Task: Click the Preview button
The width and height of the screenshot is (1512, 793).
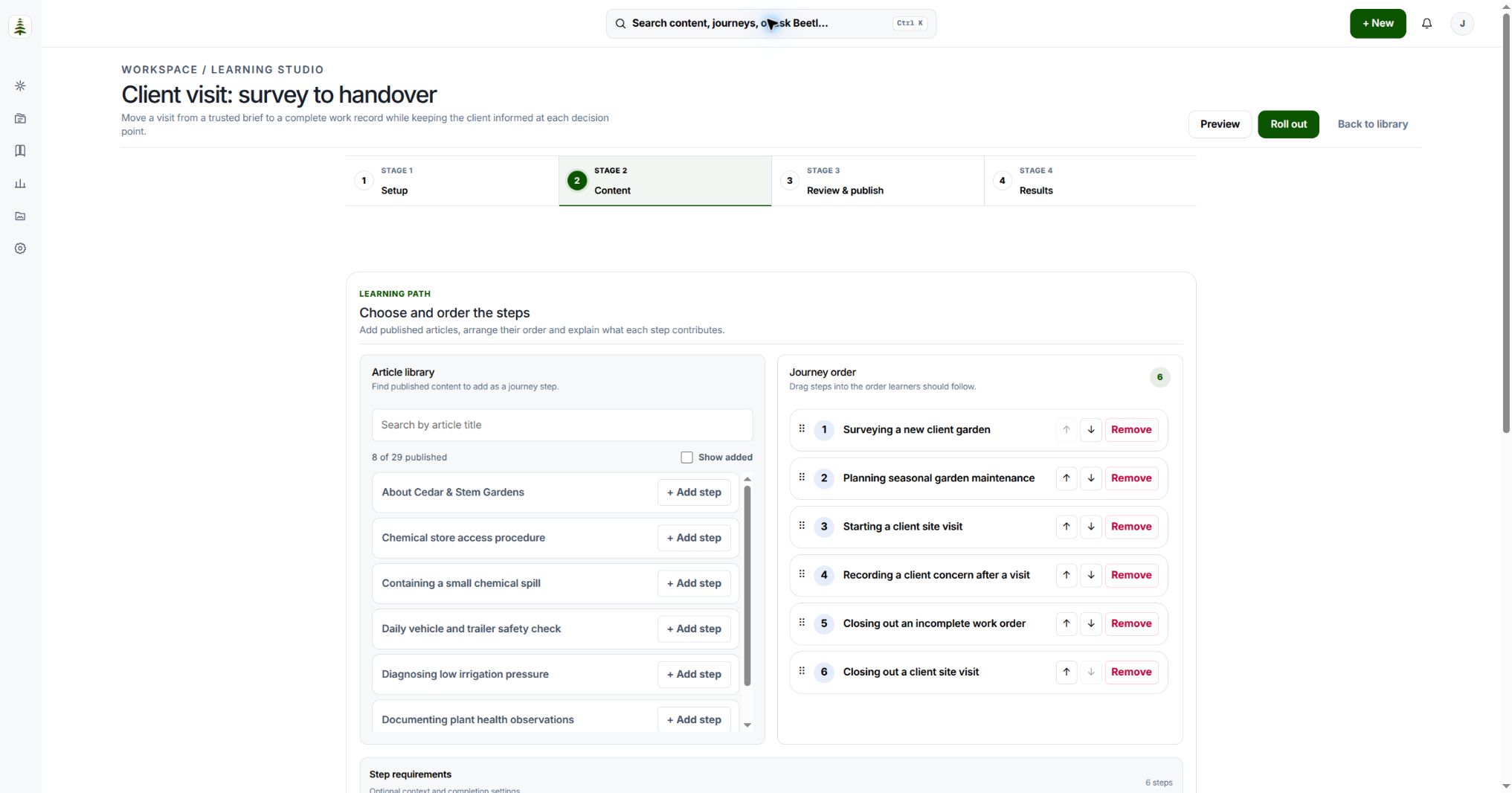Action: (1220, 124)
